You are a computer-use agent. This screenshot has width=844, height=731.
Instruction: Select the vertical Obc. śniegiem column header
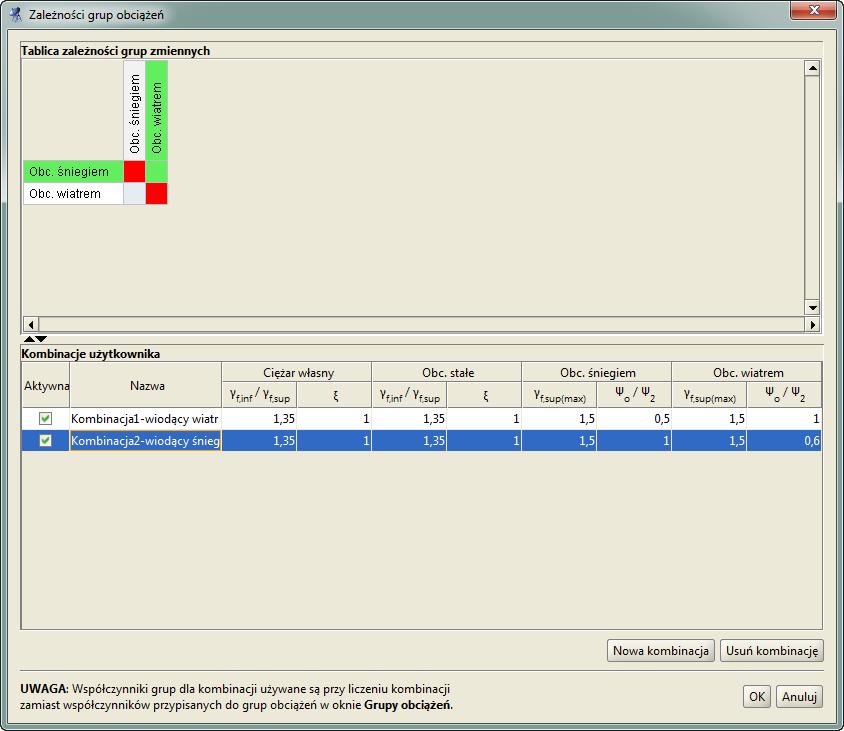coord(134,110)
